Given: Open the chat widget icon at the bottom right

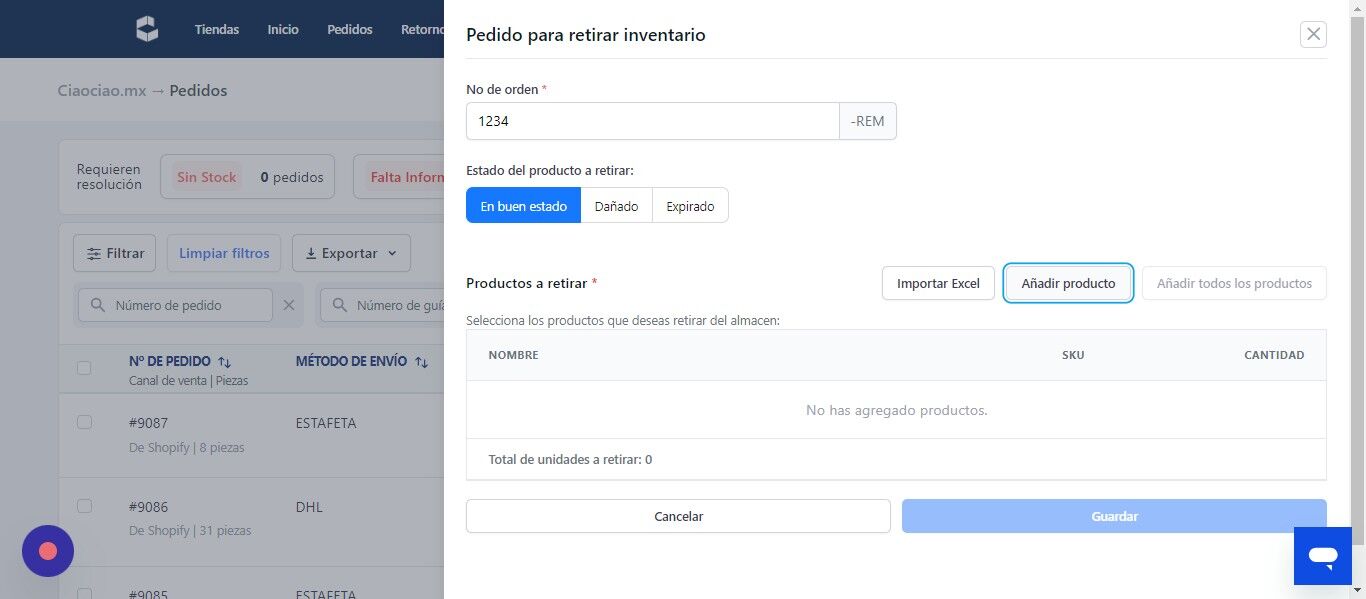Looking at the screenshot, I should [1323, 556].
